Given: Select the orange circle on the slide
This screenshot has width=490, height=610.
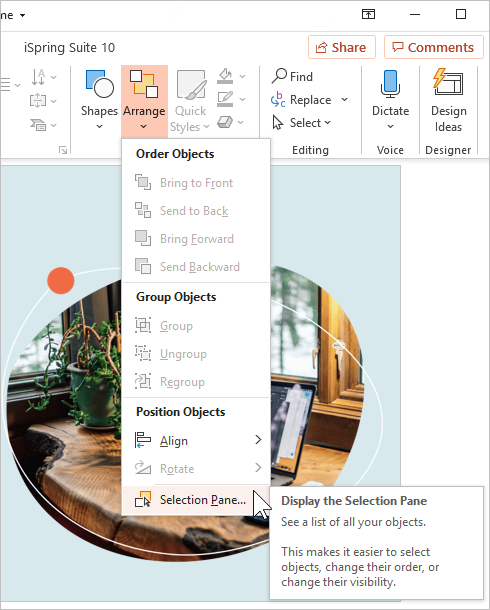Looking at the screenshot, I should click(x=61, y=280).
